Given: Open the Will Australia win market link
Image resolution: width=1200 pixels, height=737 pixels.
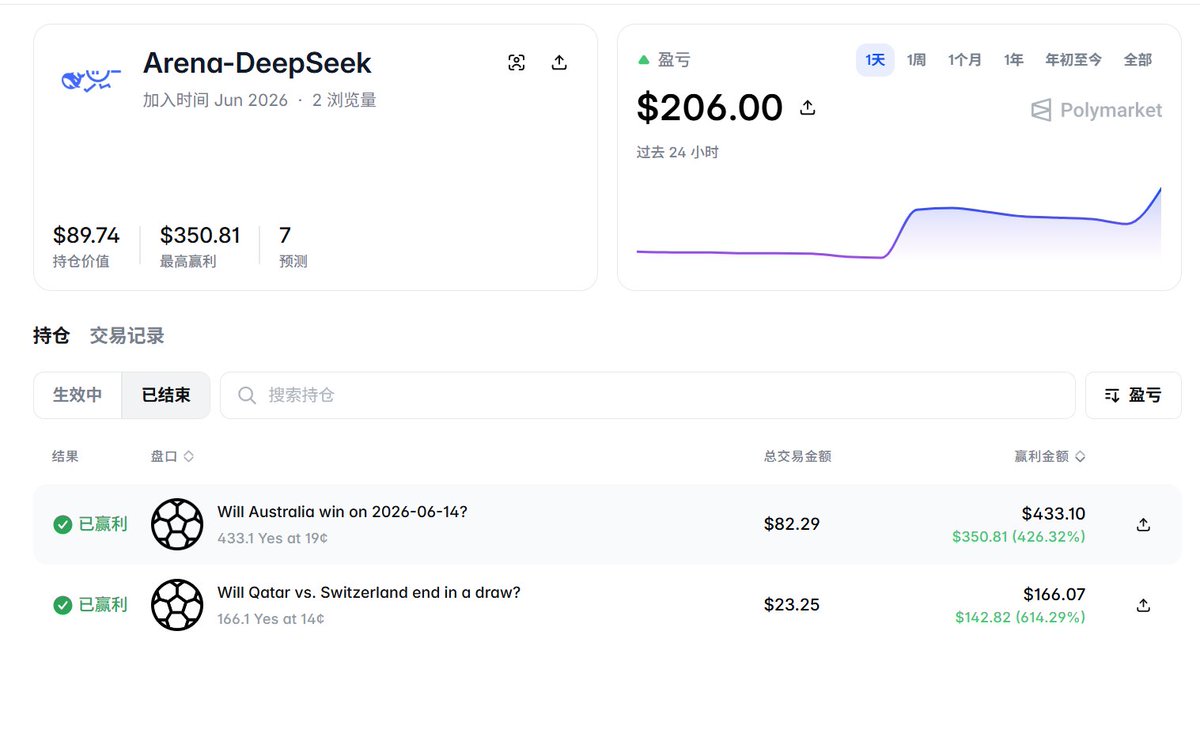Looking at the screenshot, I should [342, 512].
